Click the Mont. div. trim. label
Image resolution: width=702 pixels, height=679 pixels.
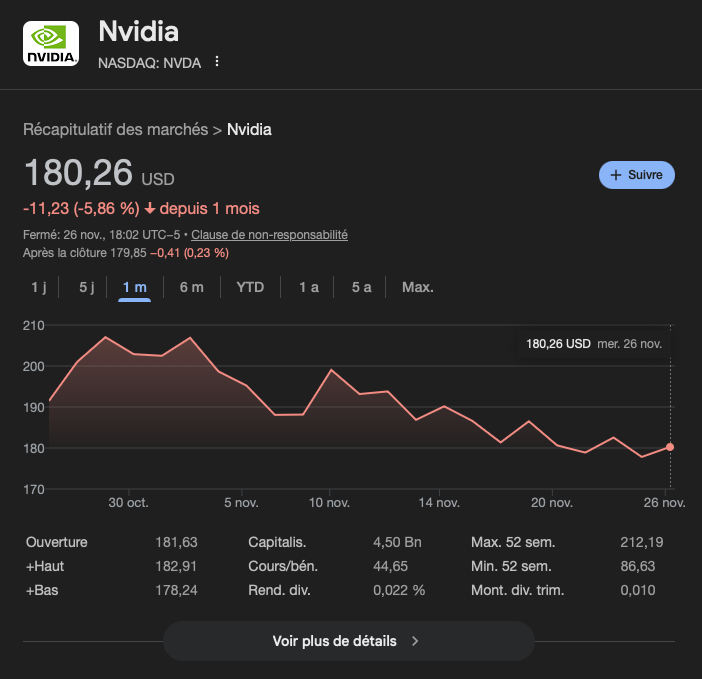point(518,590)
